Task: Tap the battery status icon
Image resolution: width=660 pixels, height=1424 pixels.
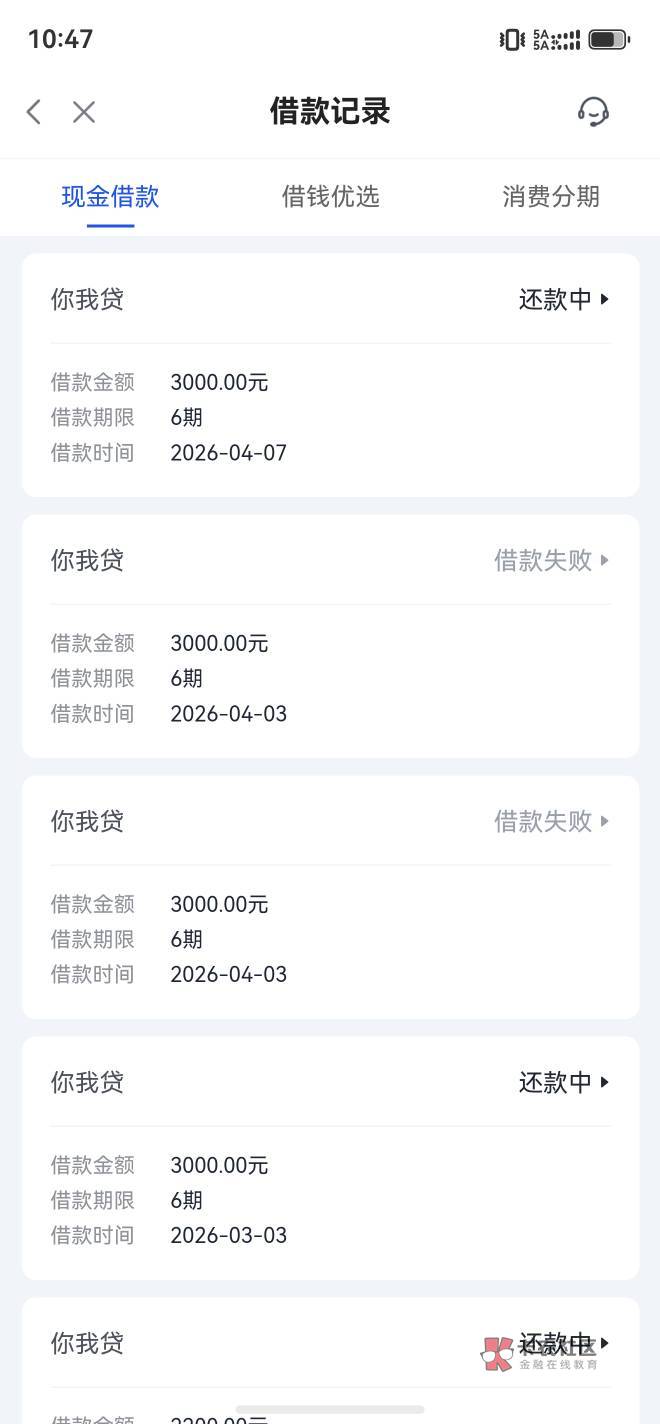Action: click(x=608, y=40)
